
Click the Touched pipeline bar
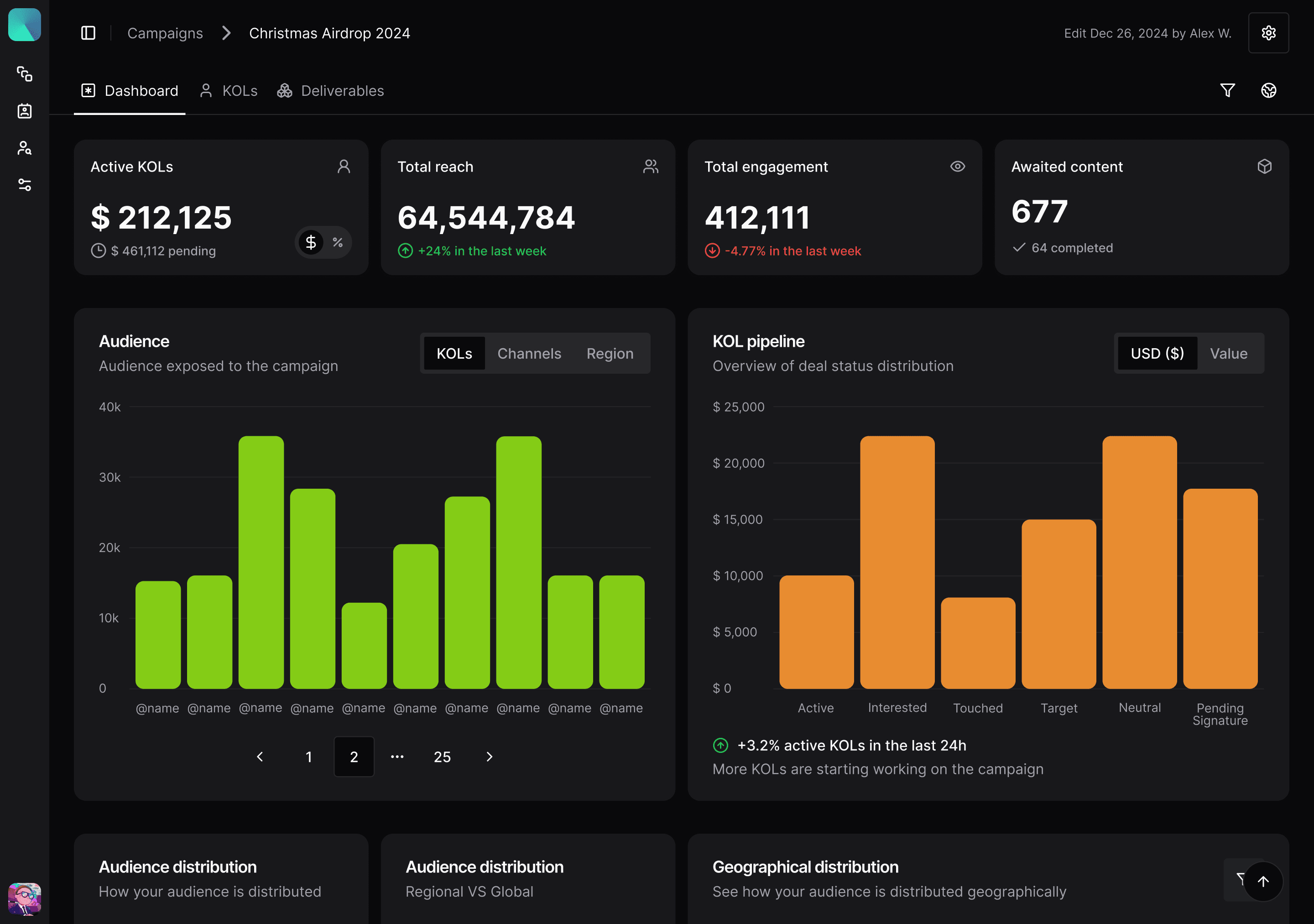tap(978, 643)
